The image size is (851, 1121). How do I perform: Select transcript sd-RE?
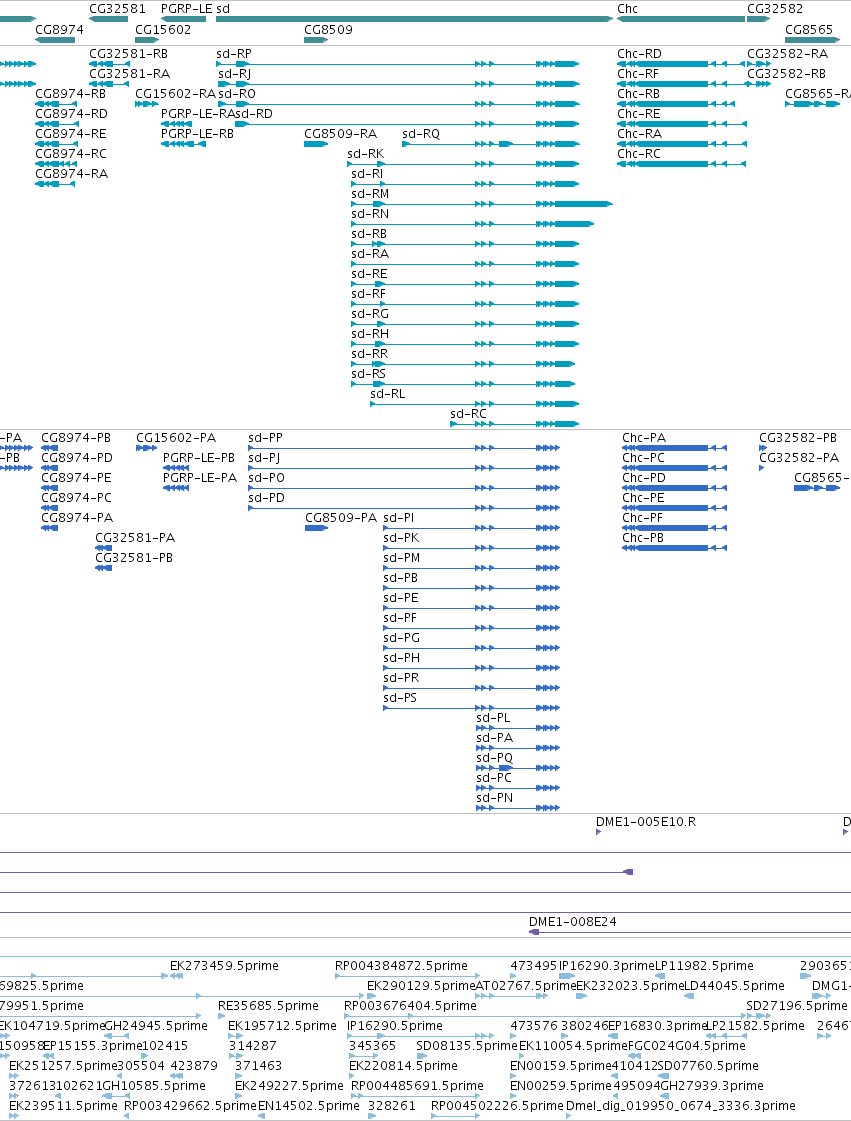tap(465, 285)
